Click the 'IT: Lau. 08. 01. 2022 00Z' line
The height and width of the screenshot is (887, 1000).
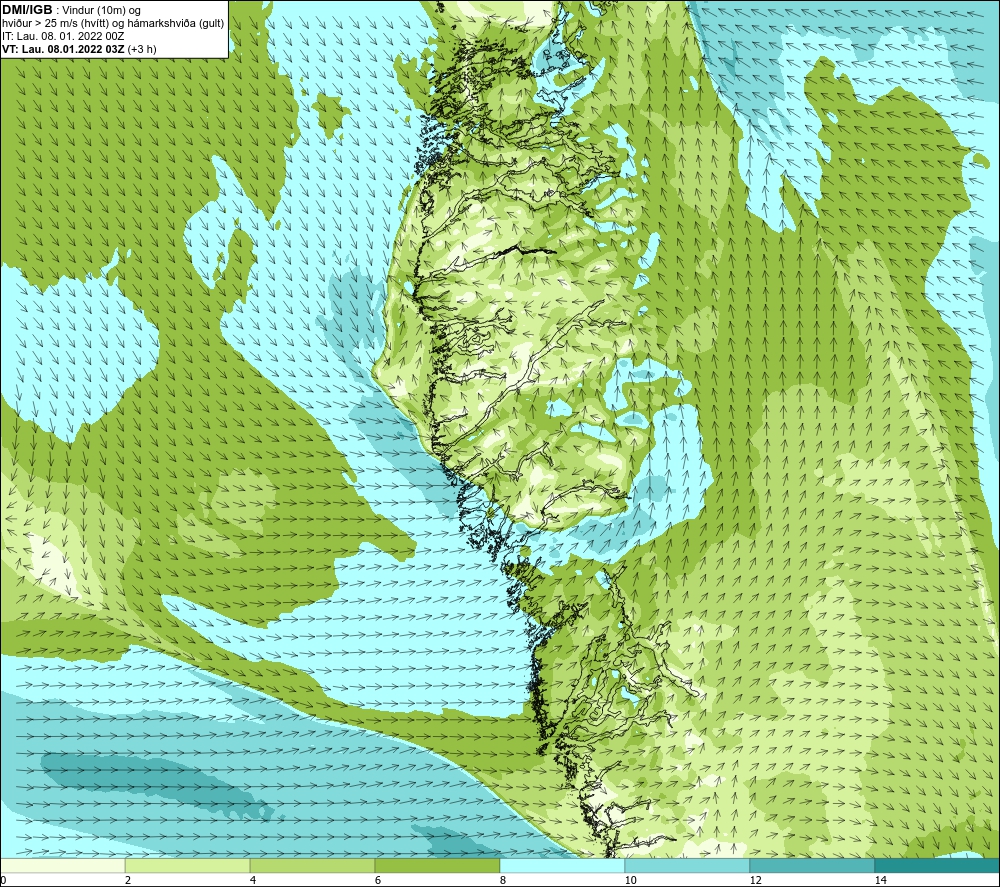64,36
